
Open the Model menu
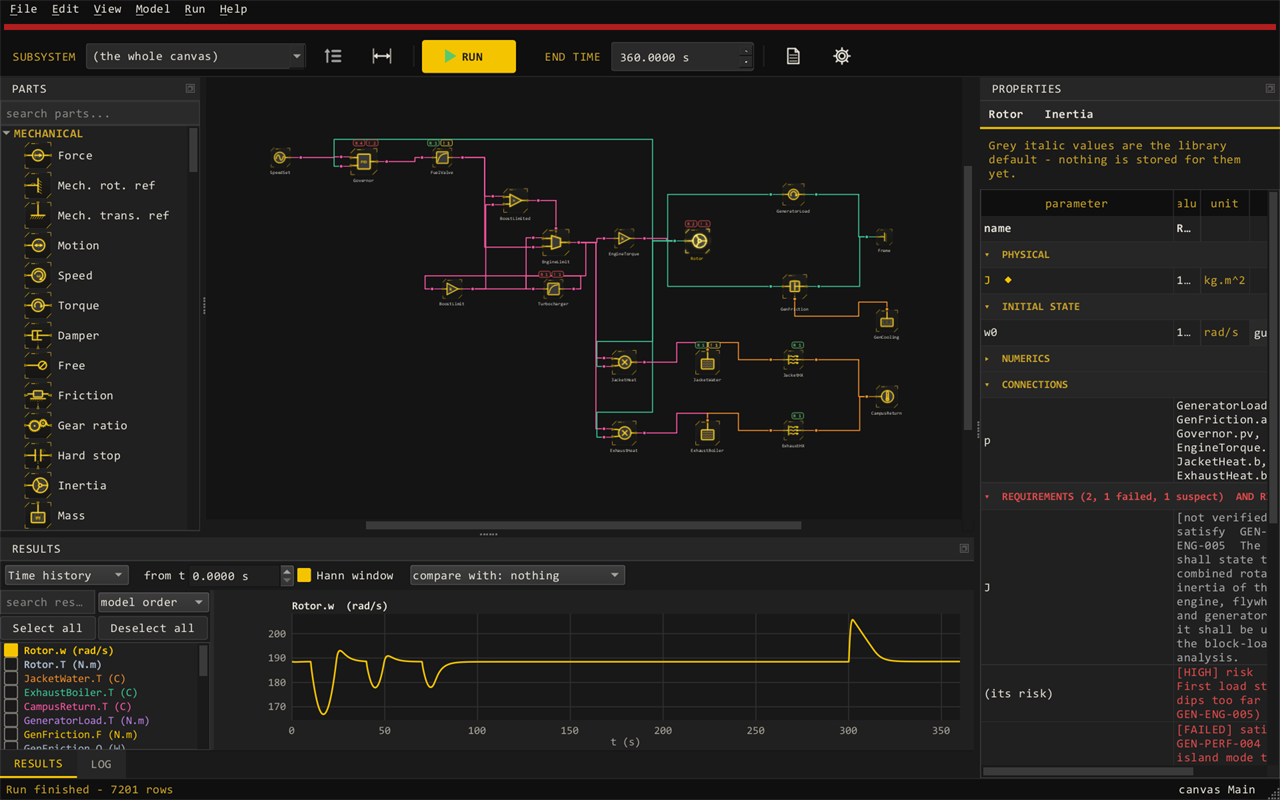coord(152,9)
